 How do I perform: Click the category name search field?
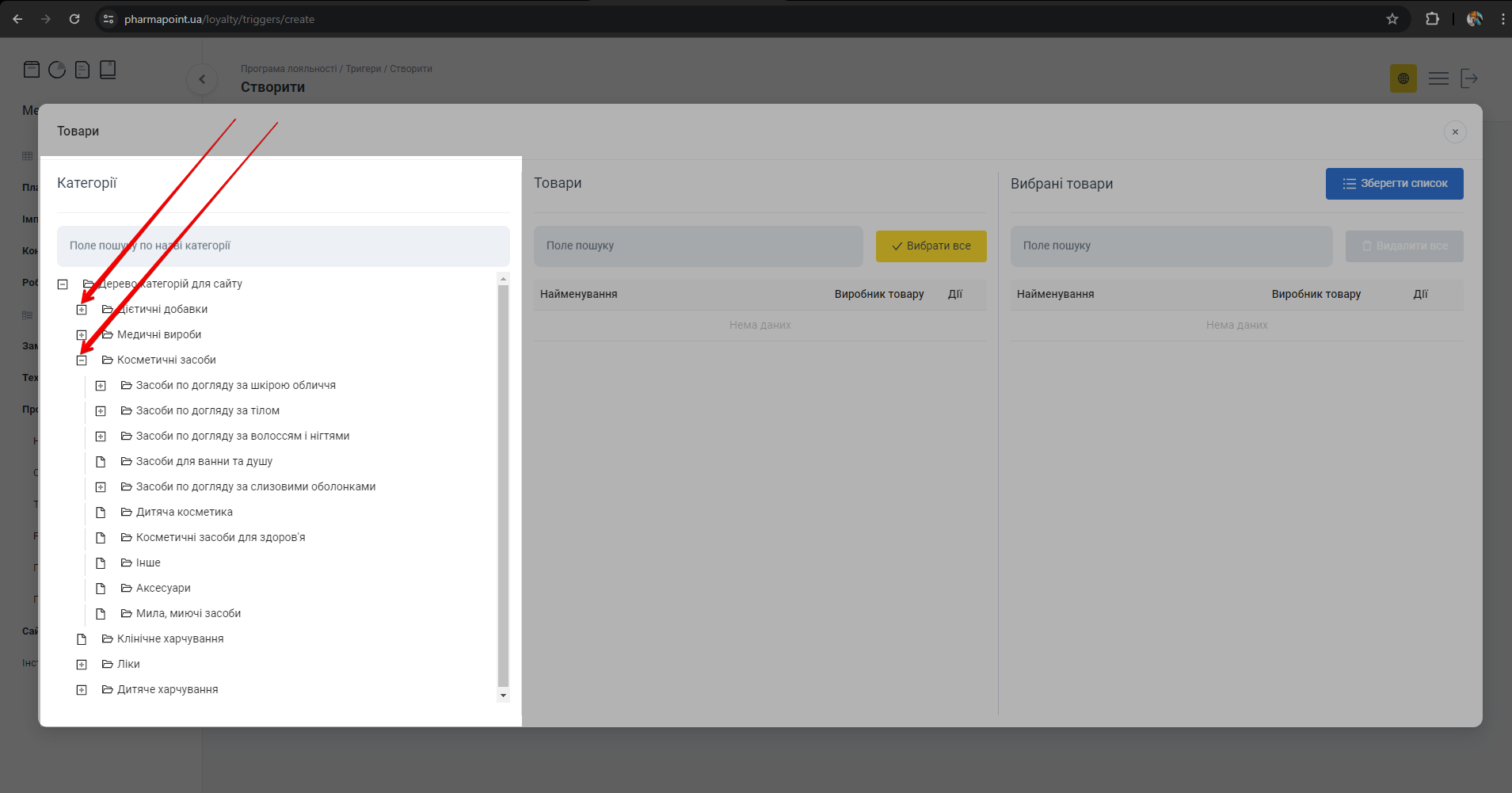point(284,246)
